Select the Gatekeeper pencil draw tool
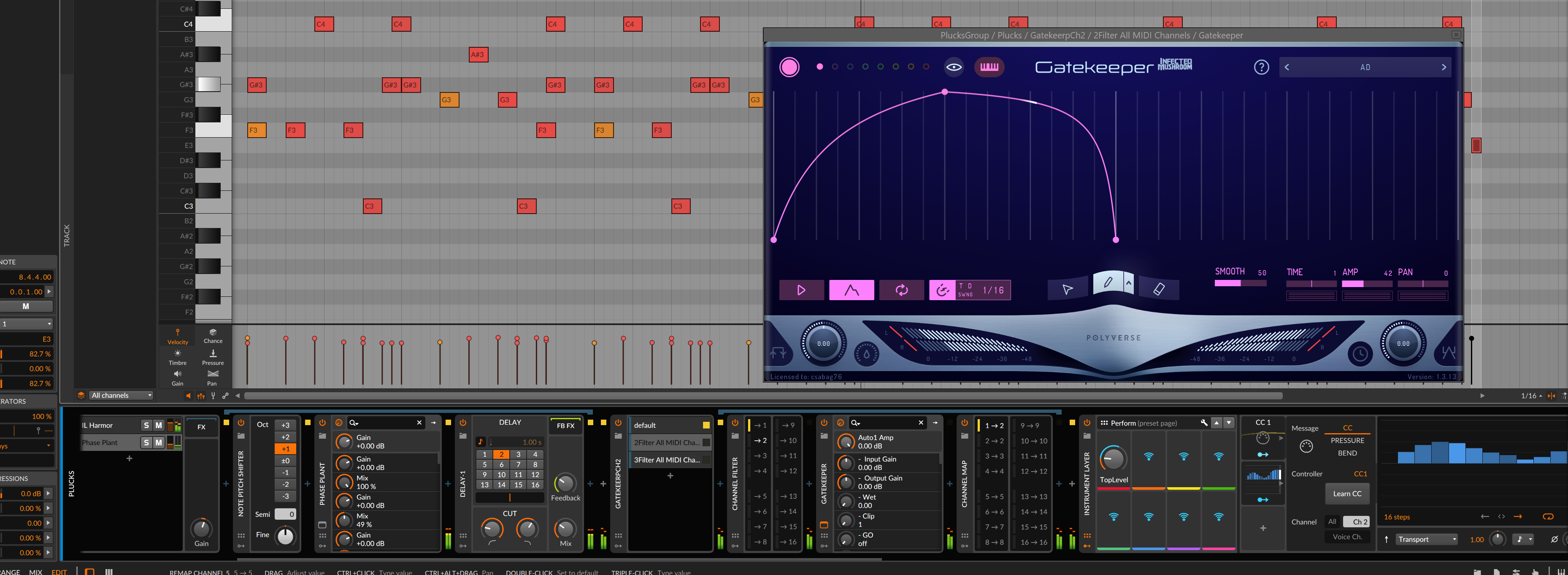 [x=1108, y=282]
